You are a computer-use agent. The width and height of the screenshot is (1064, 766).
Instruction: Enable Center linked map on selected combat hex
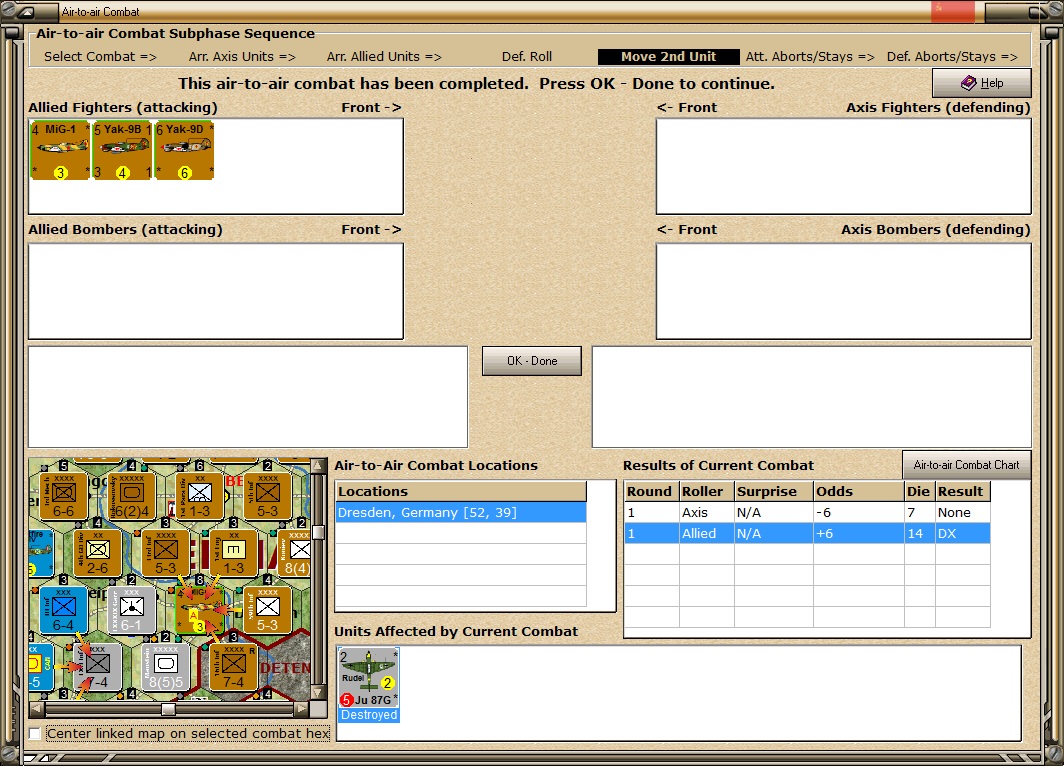35,733
